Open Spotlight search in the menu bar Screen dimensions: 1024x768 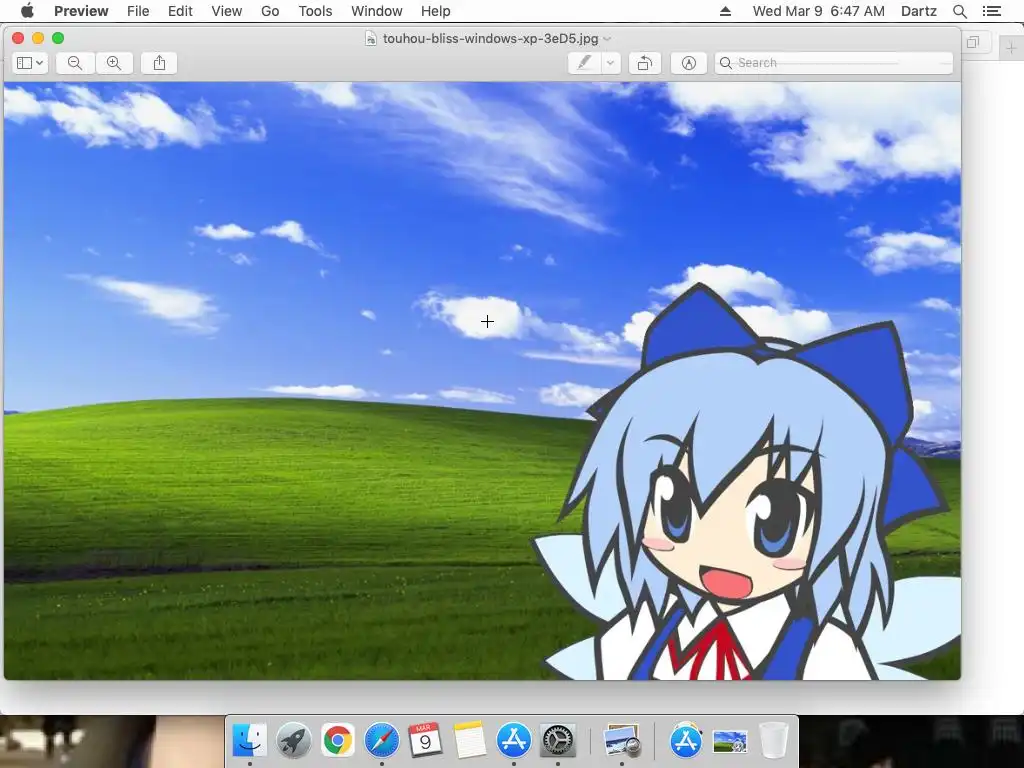(x=959, y=11)
